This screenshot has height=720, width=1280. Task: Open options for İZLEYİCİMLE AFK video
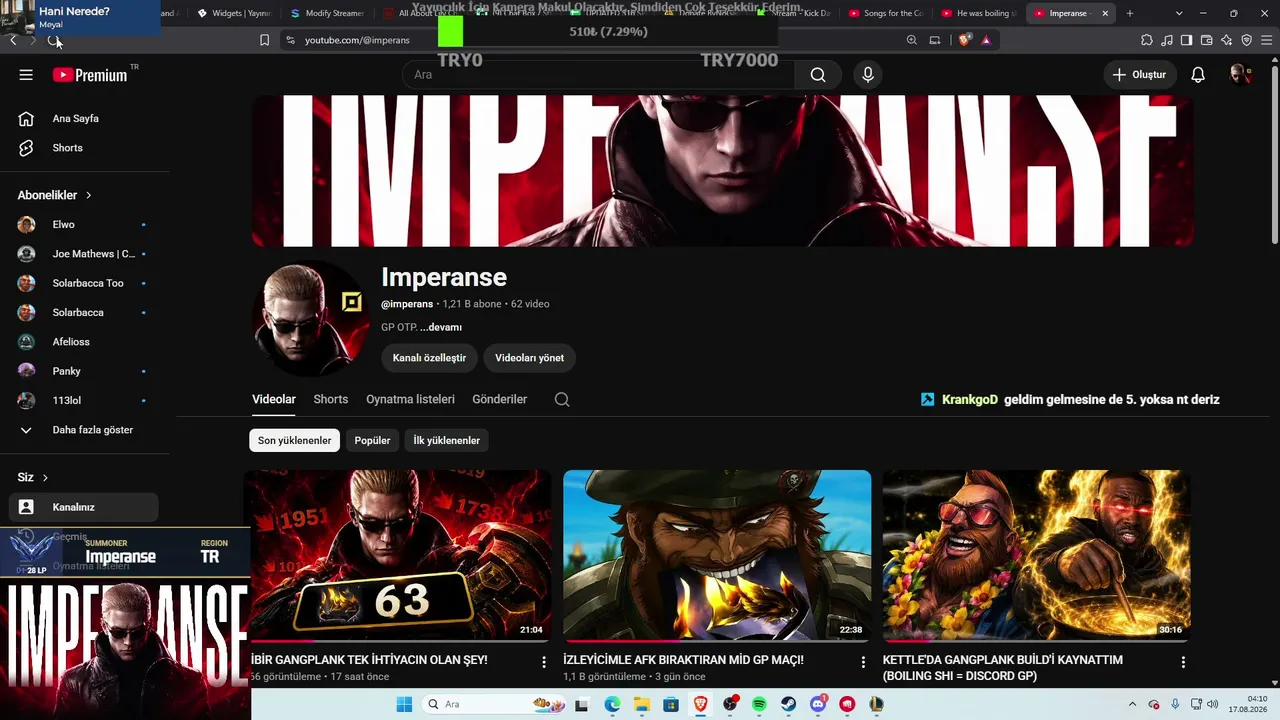click(863, 662)
